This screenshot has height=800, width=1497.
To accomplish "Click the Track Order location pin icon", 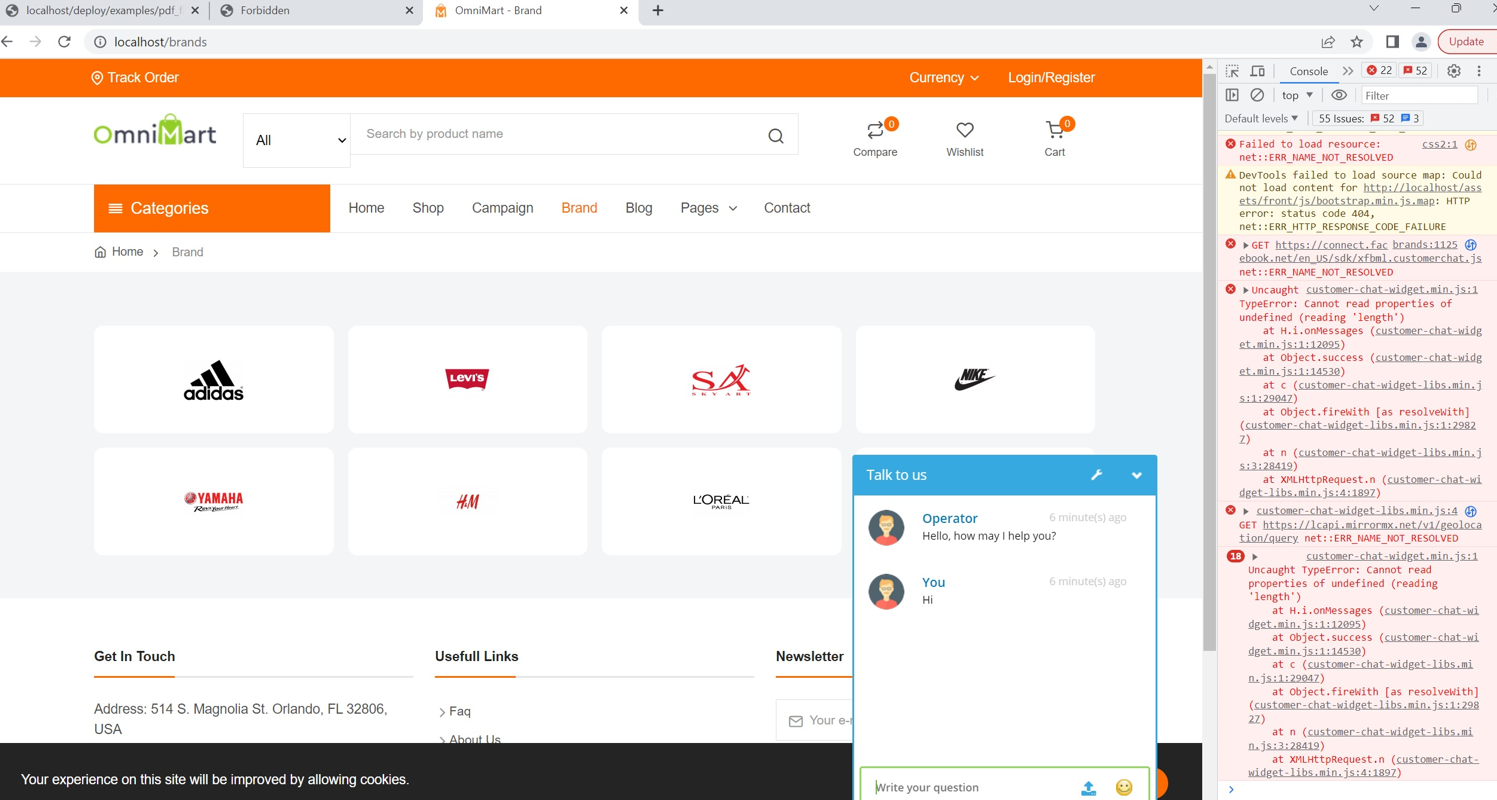I will coord(97,78).
